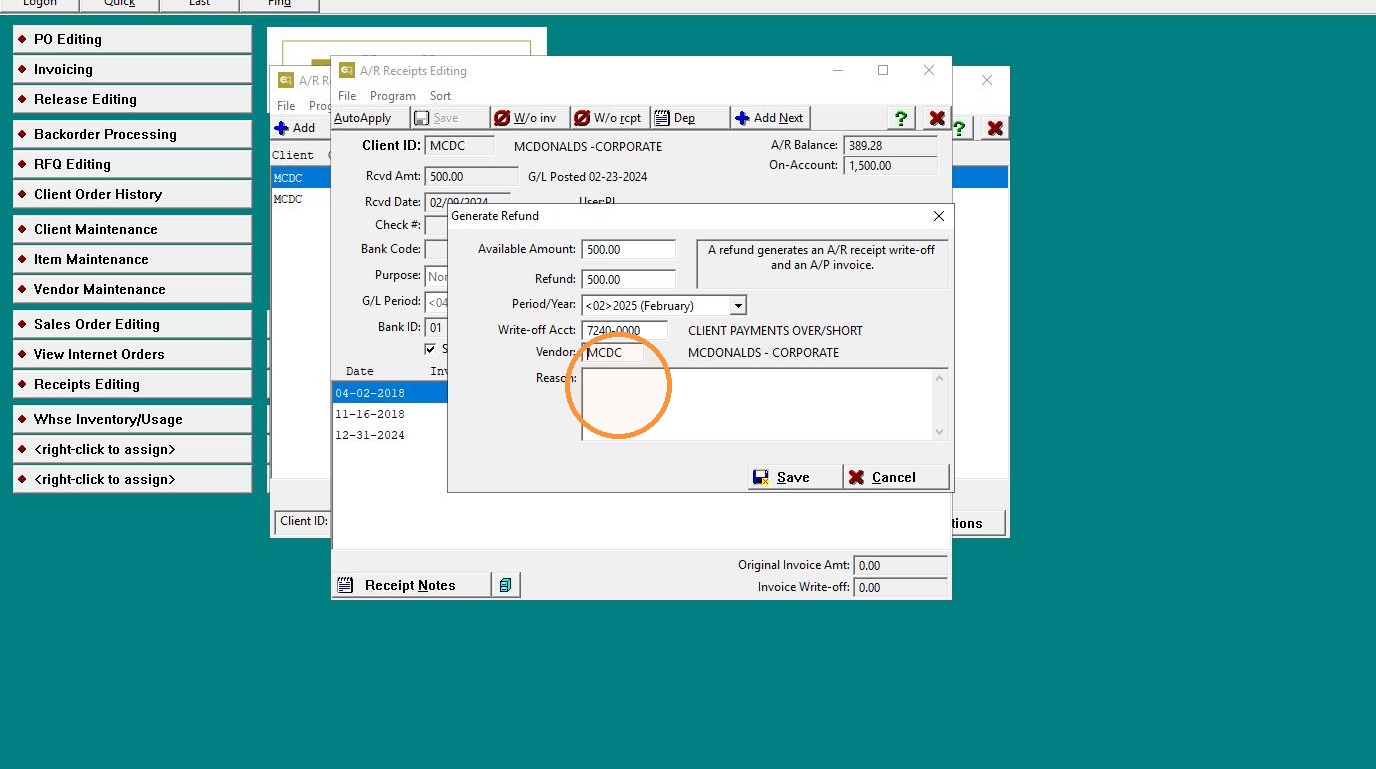1376x769 pixels.
Task: Save the generated refund
Action: pos(794,477)
